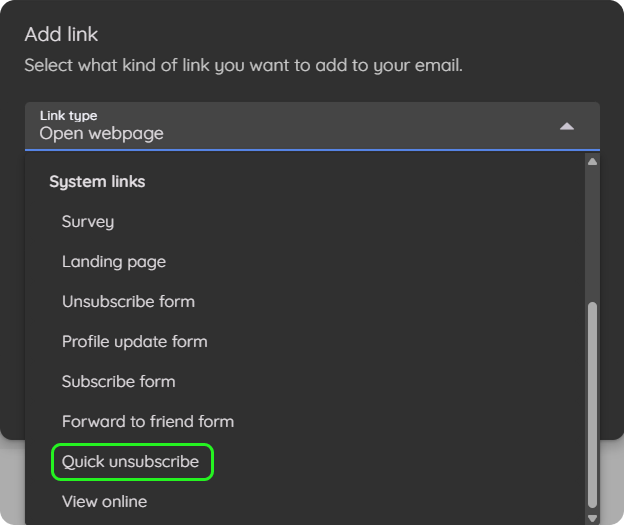The image size is (624, 525).
Task: Select Landing page option
Action: point(305,262)
